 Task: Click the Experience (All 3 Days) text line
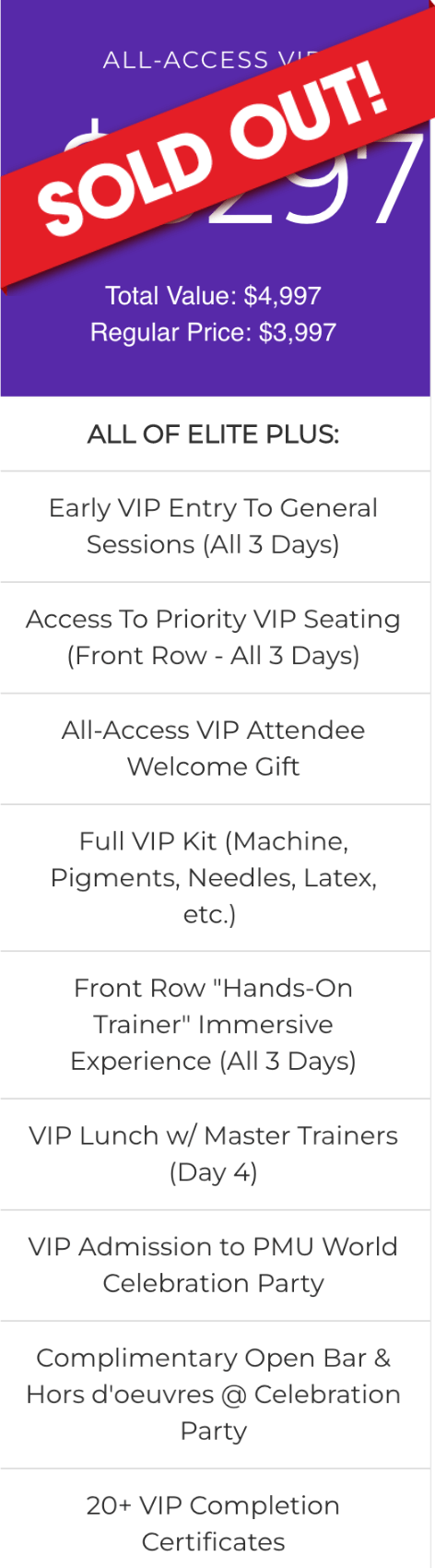click(x=213, y=1062)
